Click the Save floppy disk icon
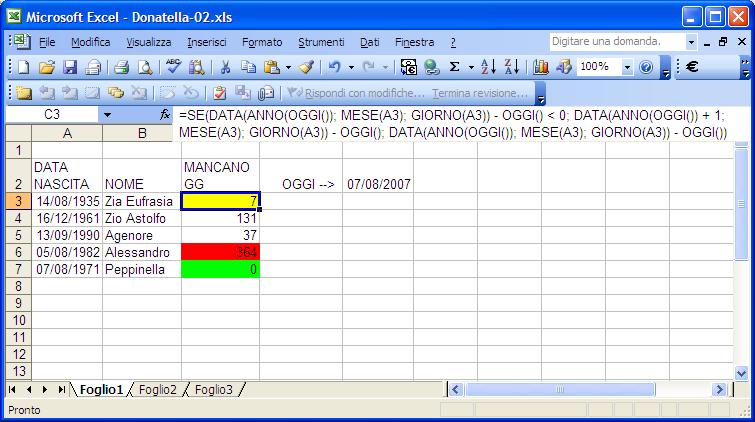 (x=70, y=67)
